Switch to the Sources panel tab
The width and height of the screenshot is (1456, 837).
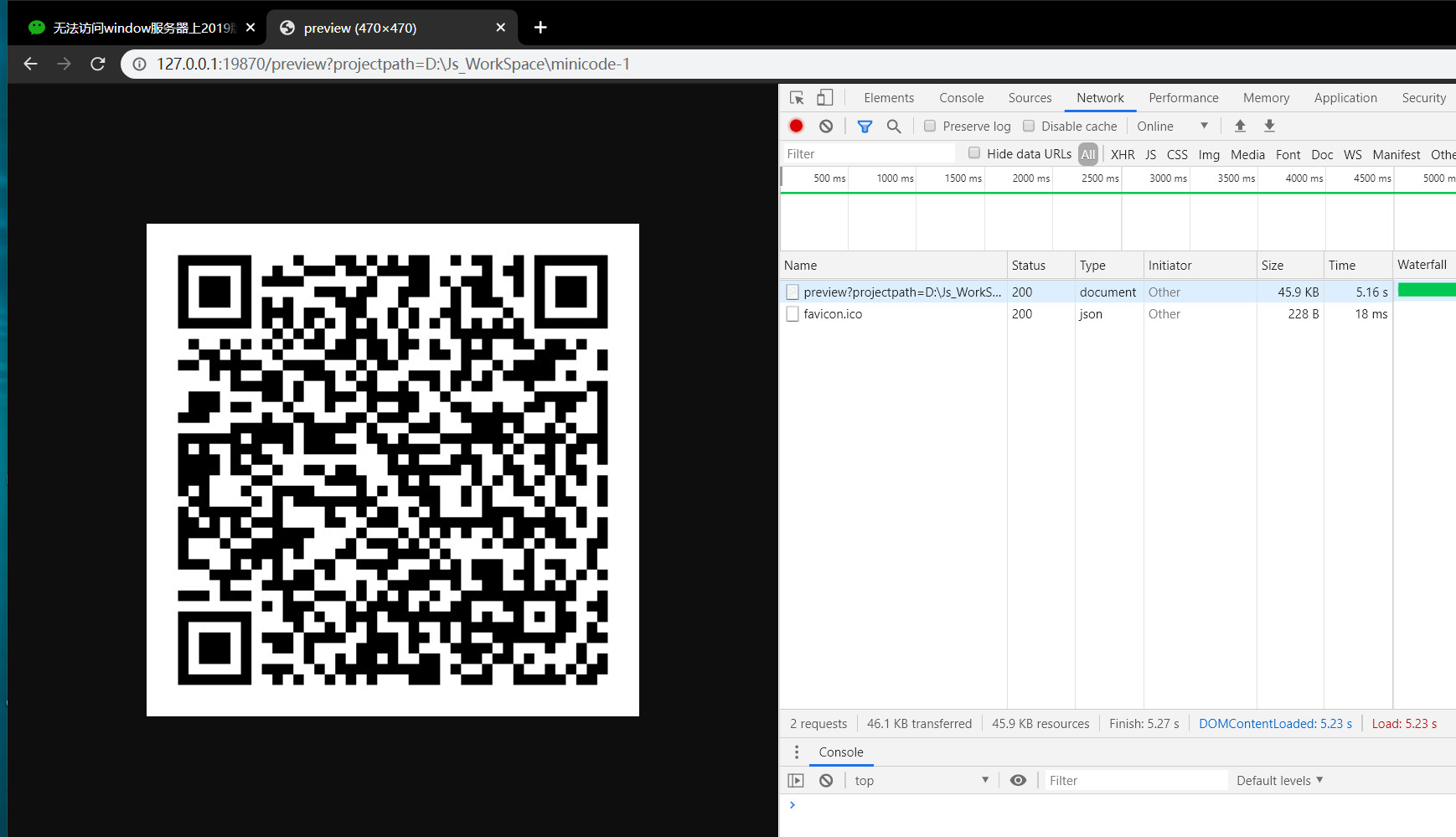click(x=1030, y=98)
